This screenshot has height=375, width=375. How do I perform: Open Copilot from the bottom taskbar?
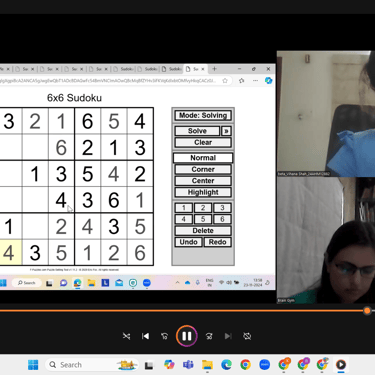(169, 365)
